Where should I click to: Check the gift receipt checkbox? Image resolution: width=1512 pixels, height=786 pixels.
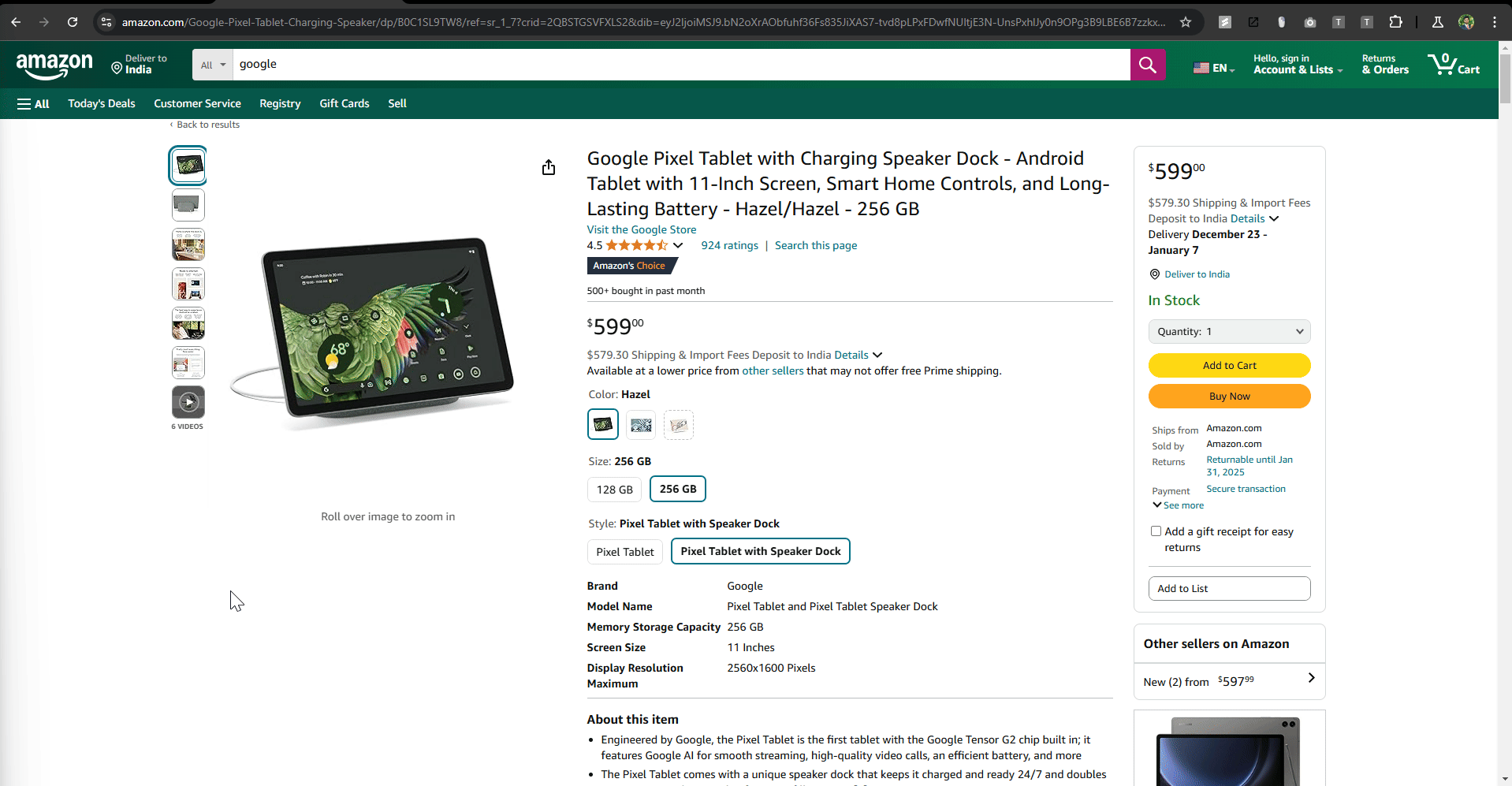click(x=1156, y=531)
